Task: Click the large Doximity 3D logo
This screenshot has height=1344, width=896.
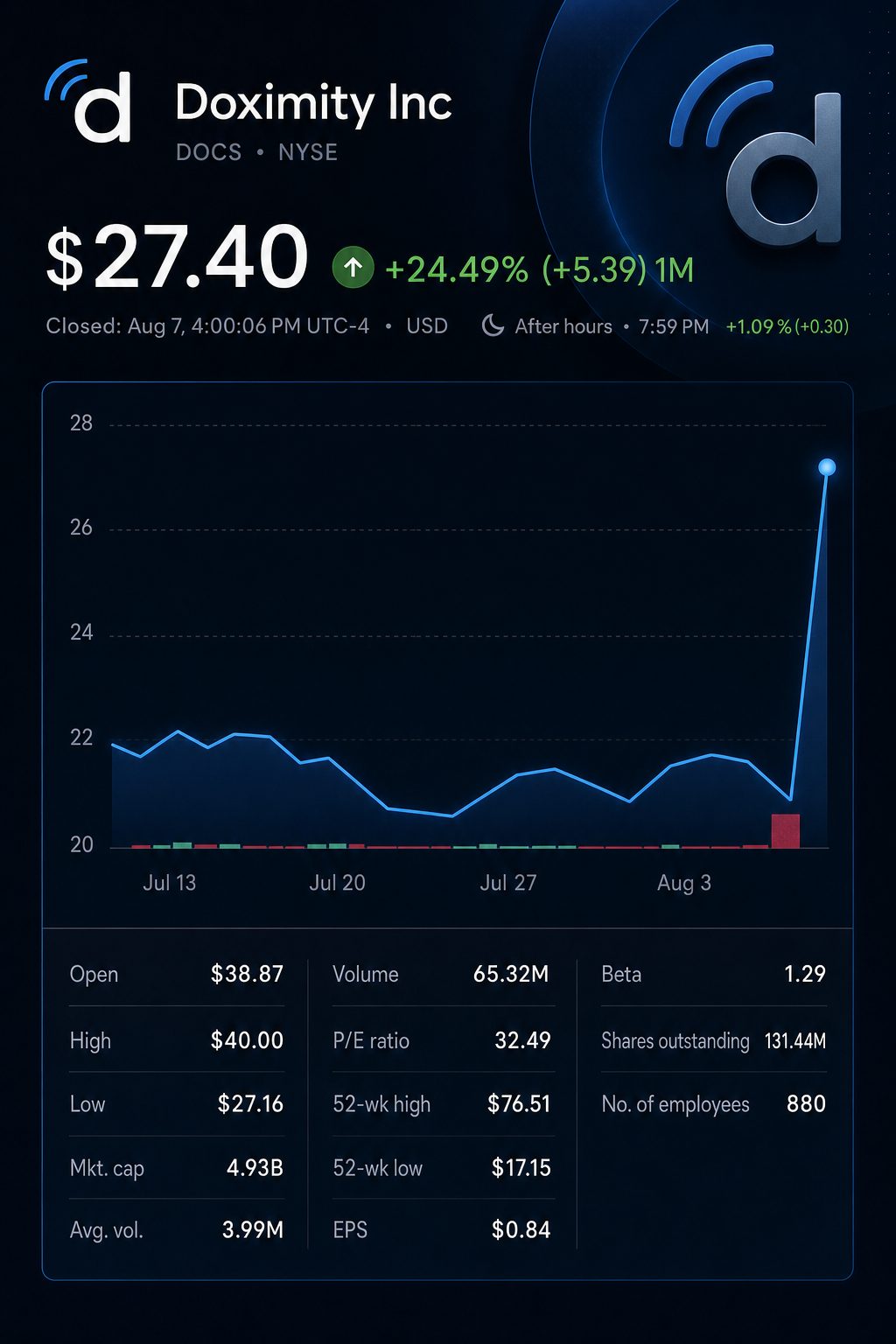Action: click(757, 145)
